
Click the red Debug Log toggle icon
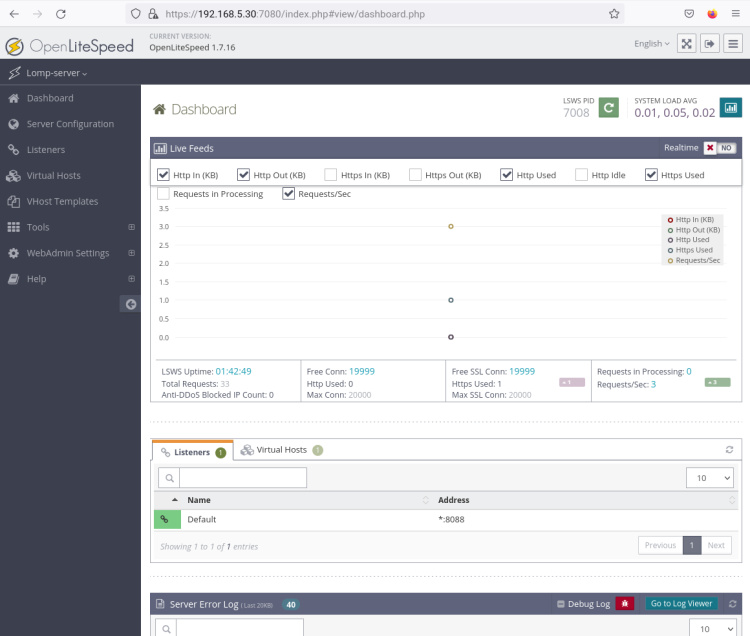tap(625, 604)
